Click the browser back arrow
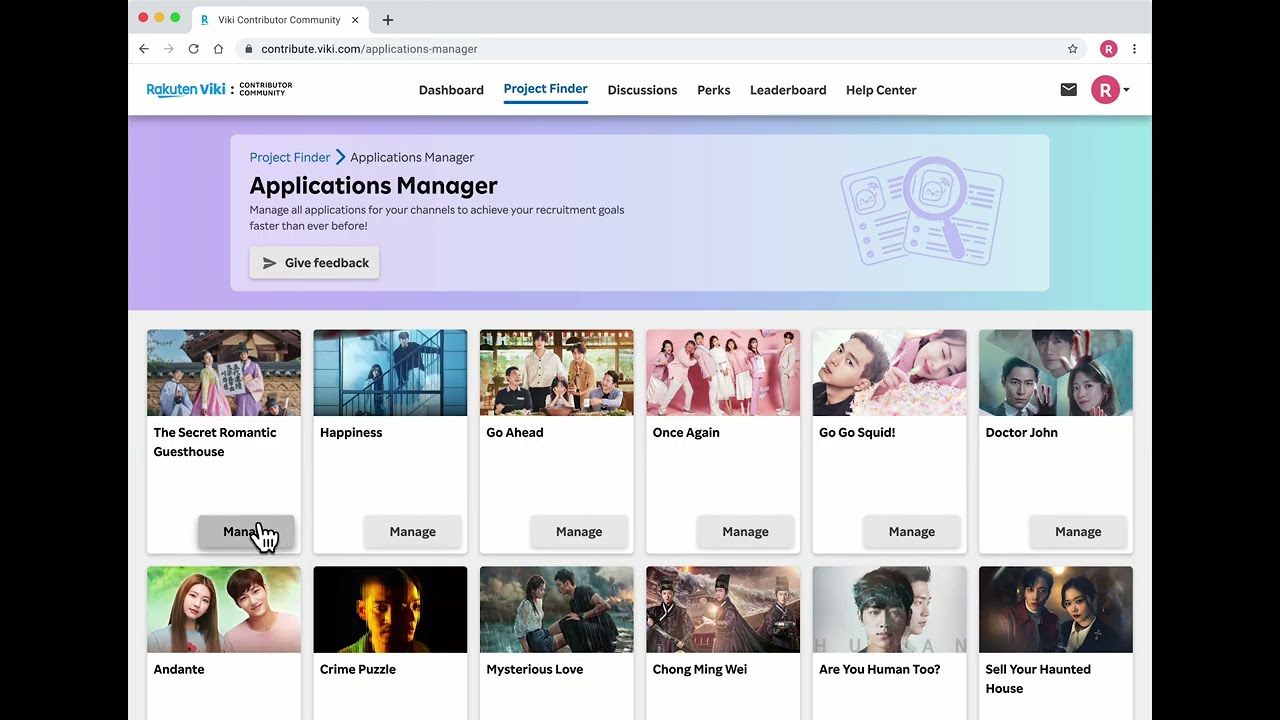The image size is (1280, 720). click(x=144, y=49)
